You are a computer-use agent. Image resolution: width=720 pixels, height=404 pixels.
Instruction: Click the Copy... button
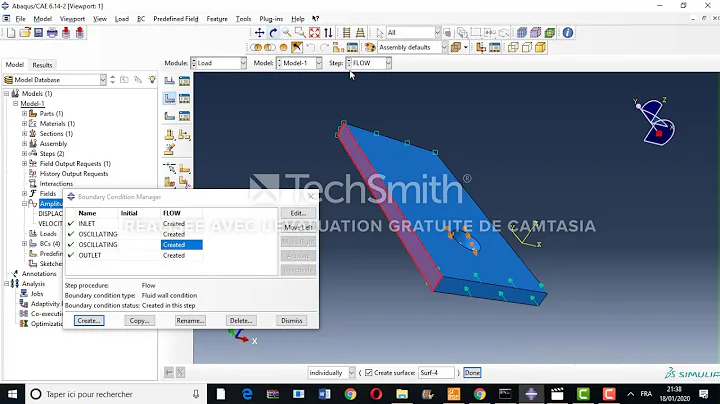pos(140,320)
